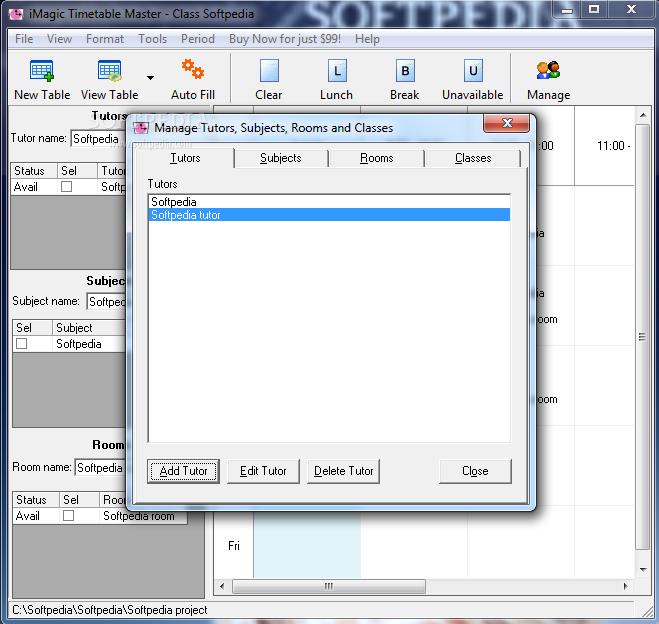The width and height of the screenshot is (659, 624).
Task: Click the Status header in rooms table
Action: 36,500
